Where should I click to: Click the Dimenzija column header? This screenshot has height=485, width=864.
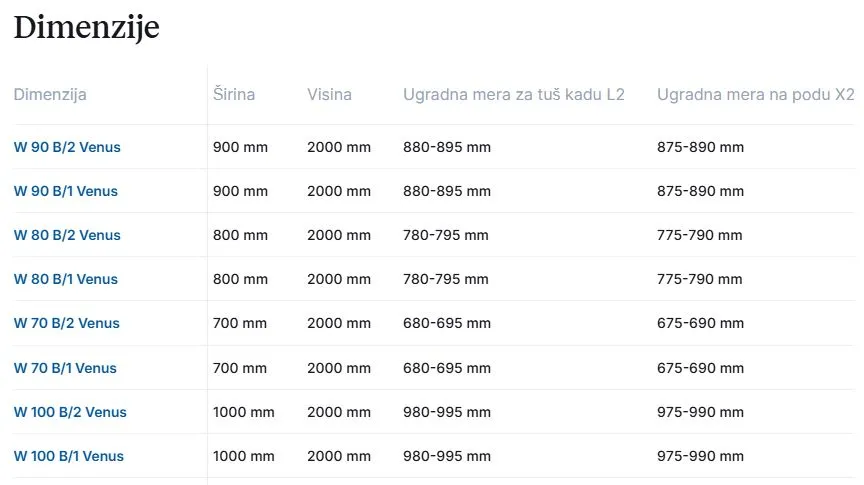click(50, 95)
